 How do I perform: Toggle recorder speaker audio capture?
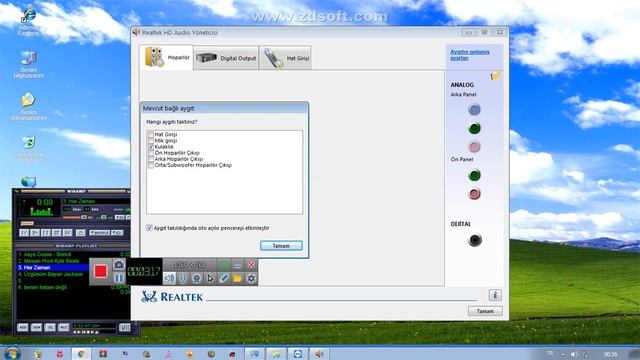[169, 278]
